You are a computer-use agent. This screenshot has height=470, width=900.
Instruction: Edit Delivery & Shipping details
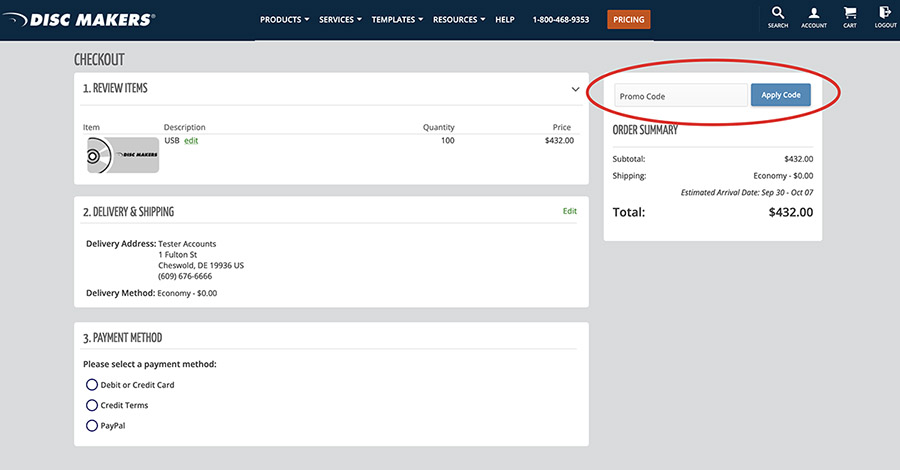click(570, 211)
